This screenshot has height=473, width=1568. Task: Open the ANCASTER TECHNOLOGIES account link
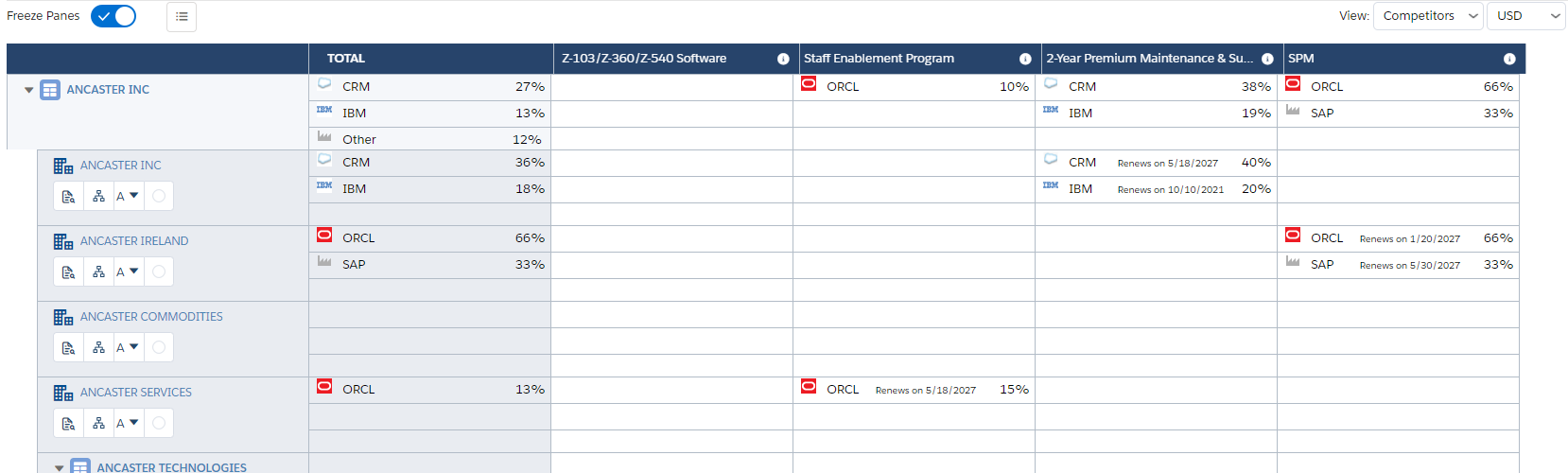point(171,467)
